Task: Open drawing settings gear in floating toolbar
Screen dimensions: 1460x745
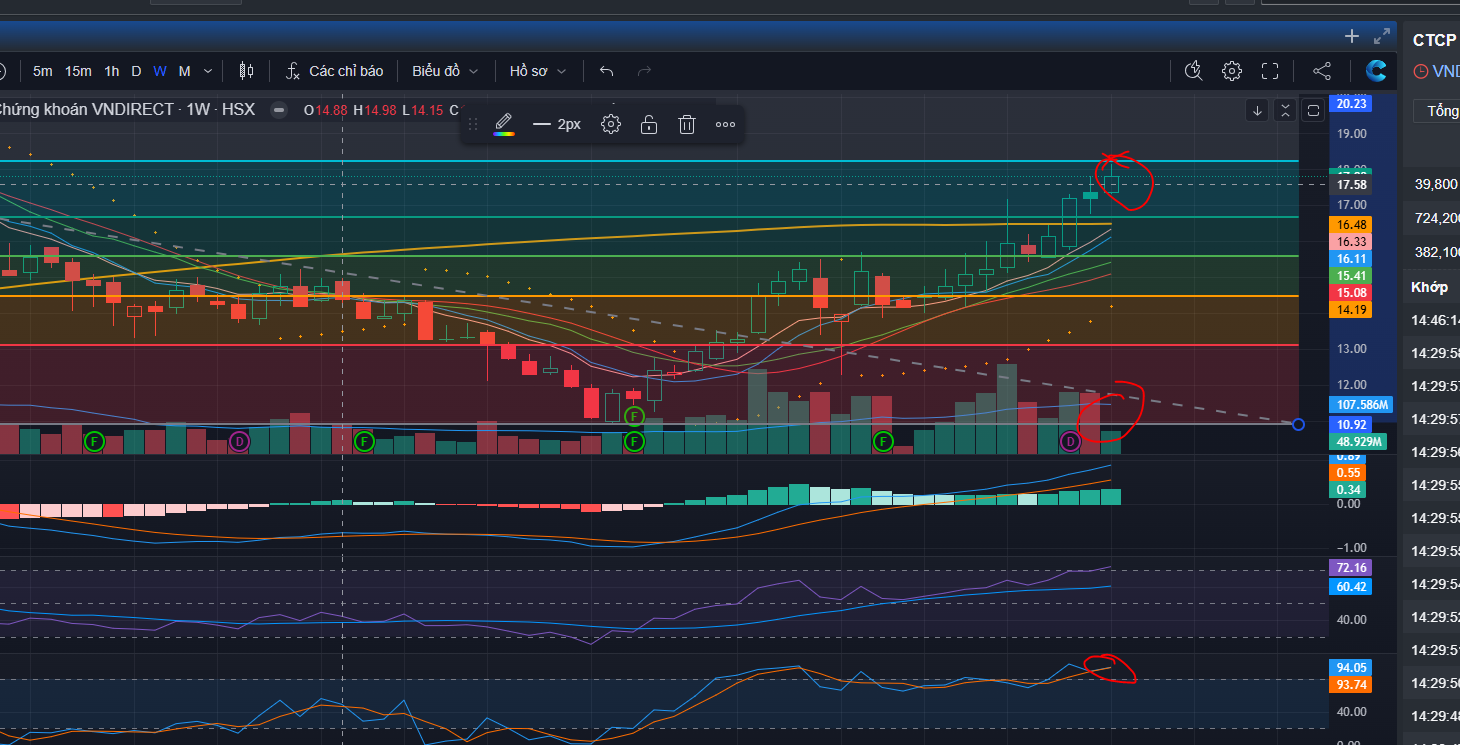Action: [x=611, y=124]
